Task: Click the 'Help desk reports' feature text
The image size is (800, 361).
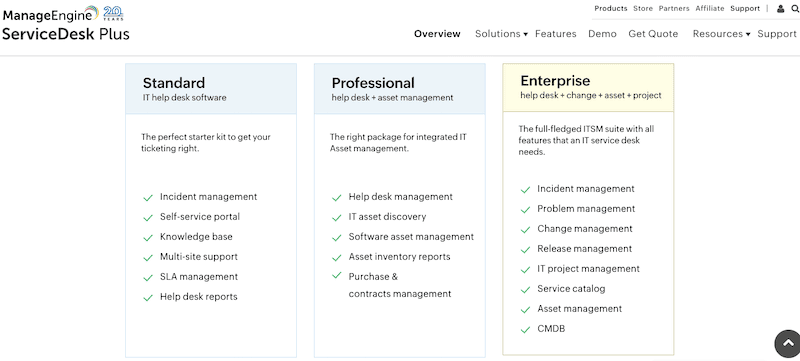Action: pos(198,297)
